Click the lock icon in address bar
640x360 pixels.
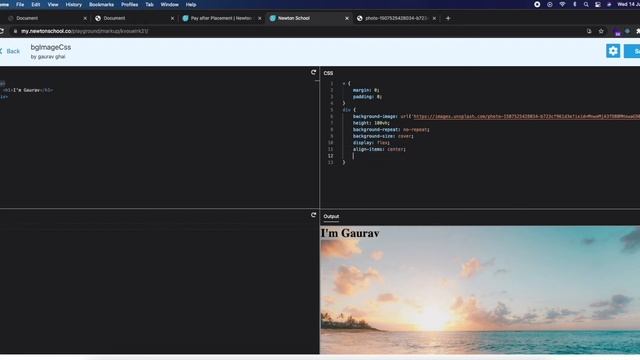[x=15, y=31]
